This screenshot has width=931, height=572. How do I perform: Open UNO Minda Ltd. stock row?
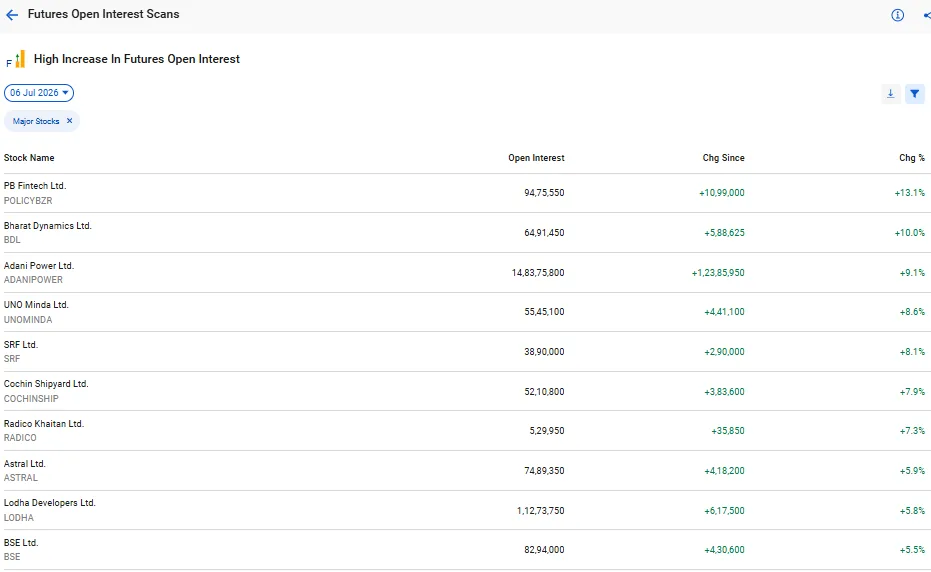pyautogui.click(x=464, y=312)
